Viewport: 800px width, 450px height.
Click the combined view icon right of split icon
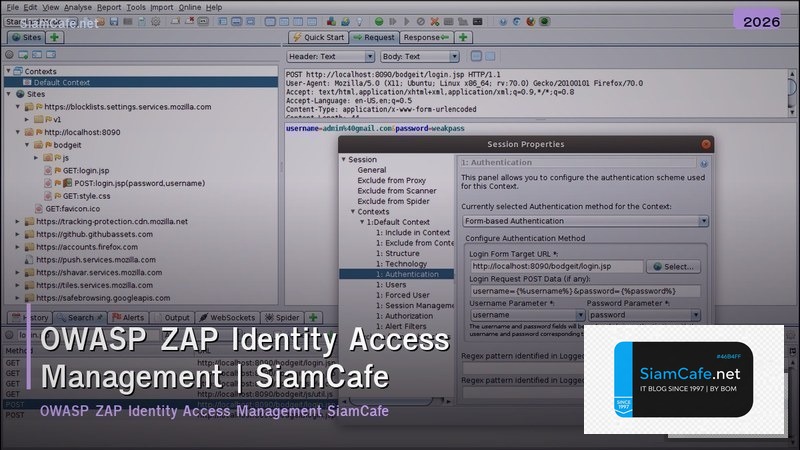[490, 56]
